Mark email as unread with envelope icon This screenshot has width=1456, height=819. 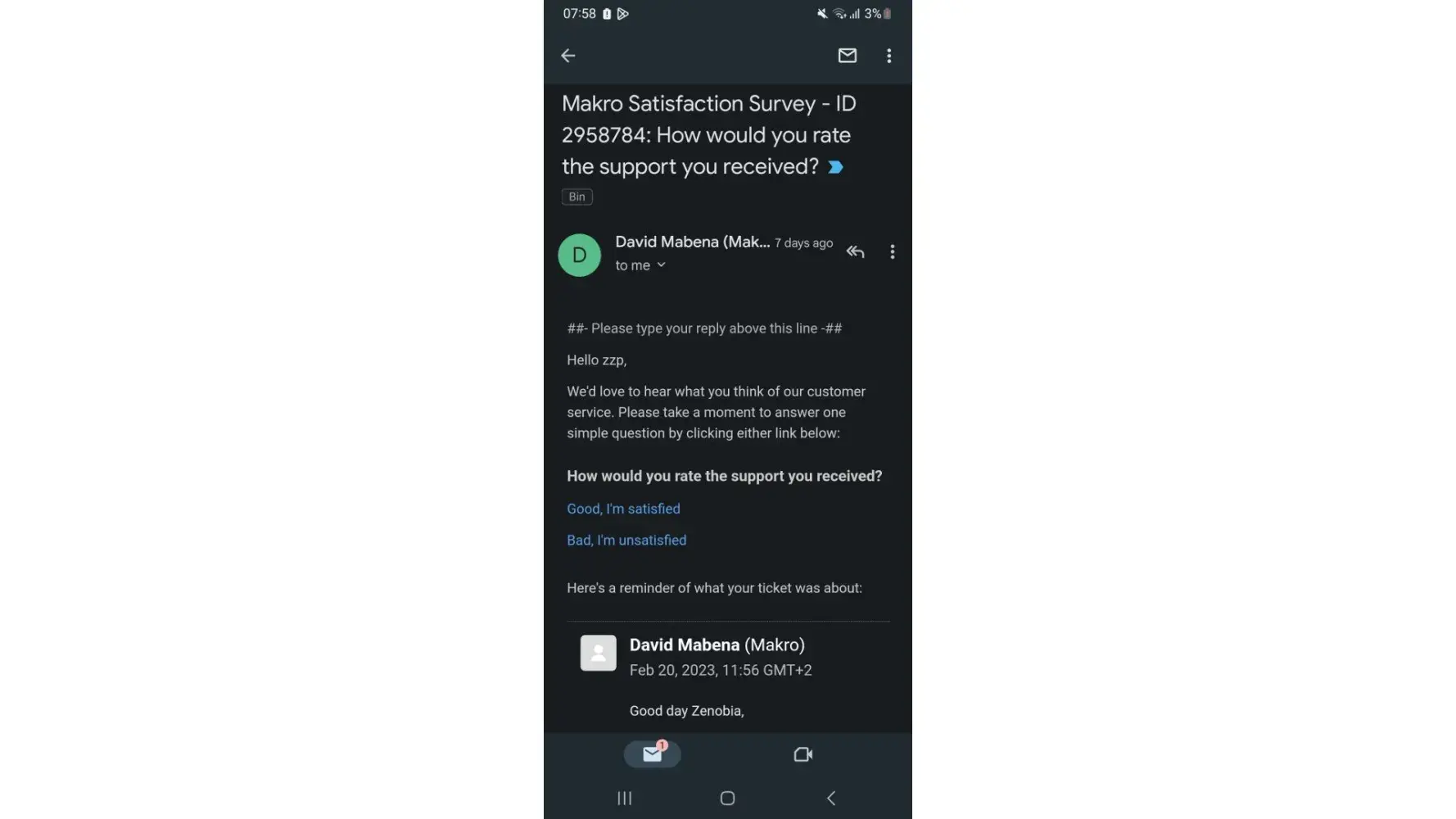coord(847,56)
